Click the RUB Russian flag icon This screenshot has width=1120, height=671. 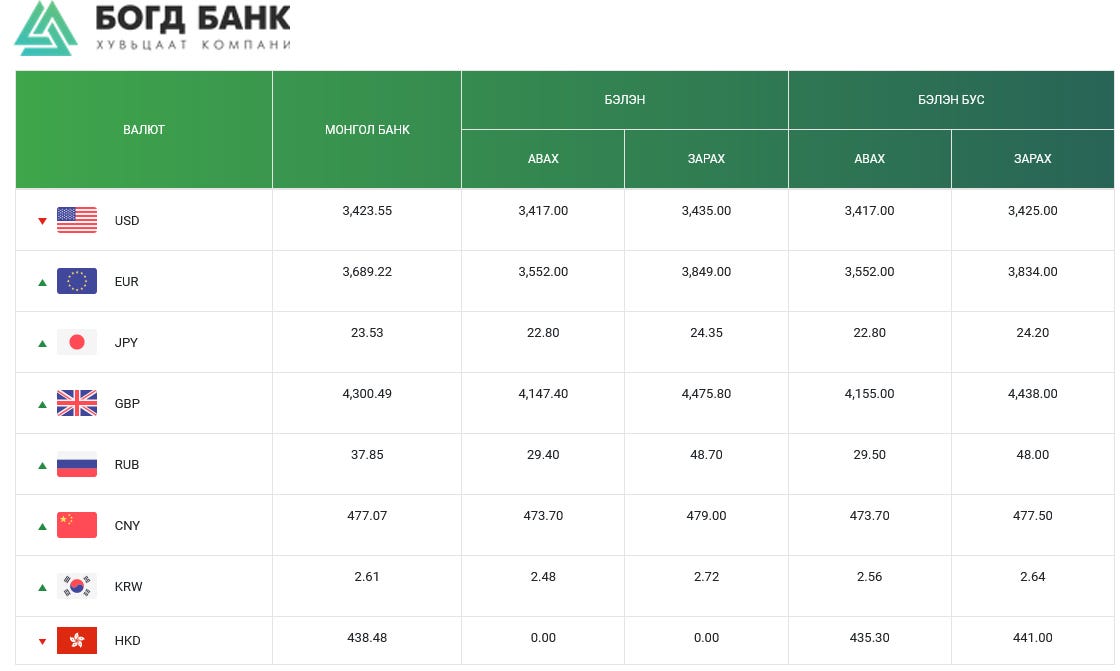pyautogui.click(x=77, y=464)
